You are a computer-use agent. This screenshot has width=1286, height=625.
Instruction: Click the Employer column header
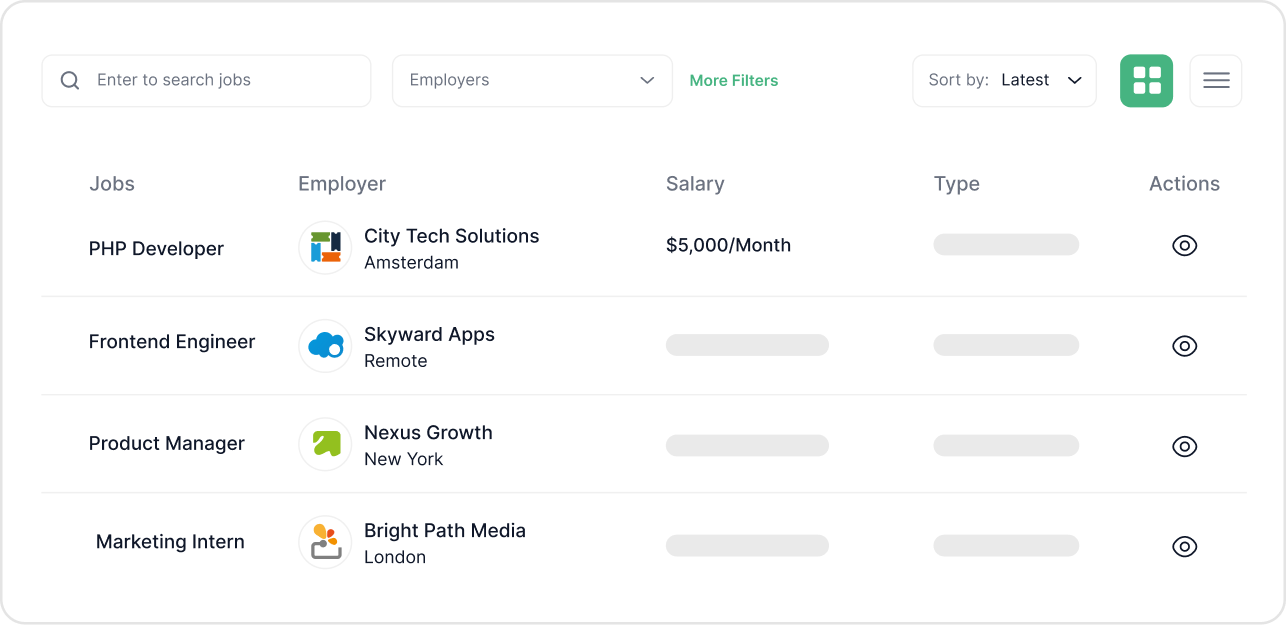[x=342, y=184]
